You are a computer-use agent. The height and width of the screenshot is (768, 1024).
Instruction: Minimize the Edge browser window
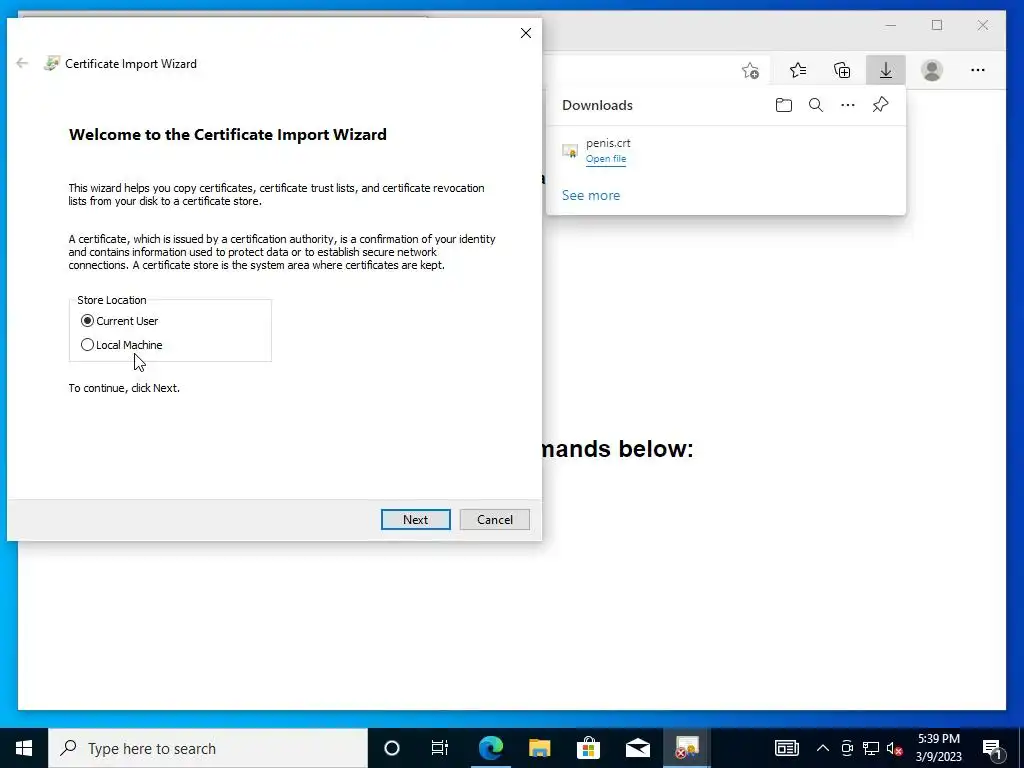tap(891, 25)
